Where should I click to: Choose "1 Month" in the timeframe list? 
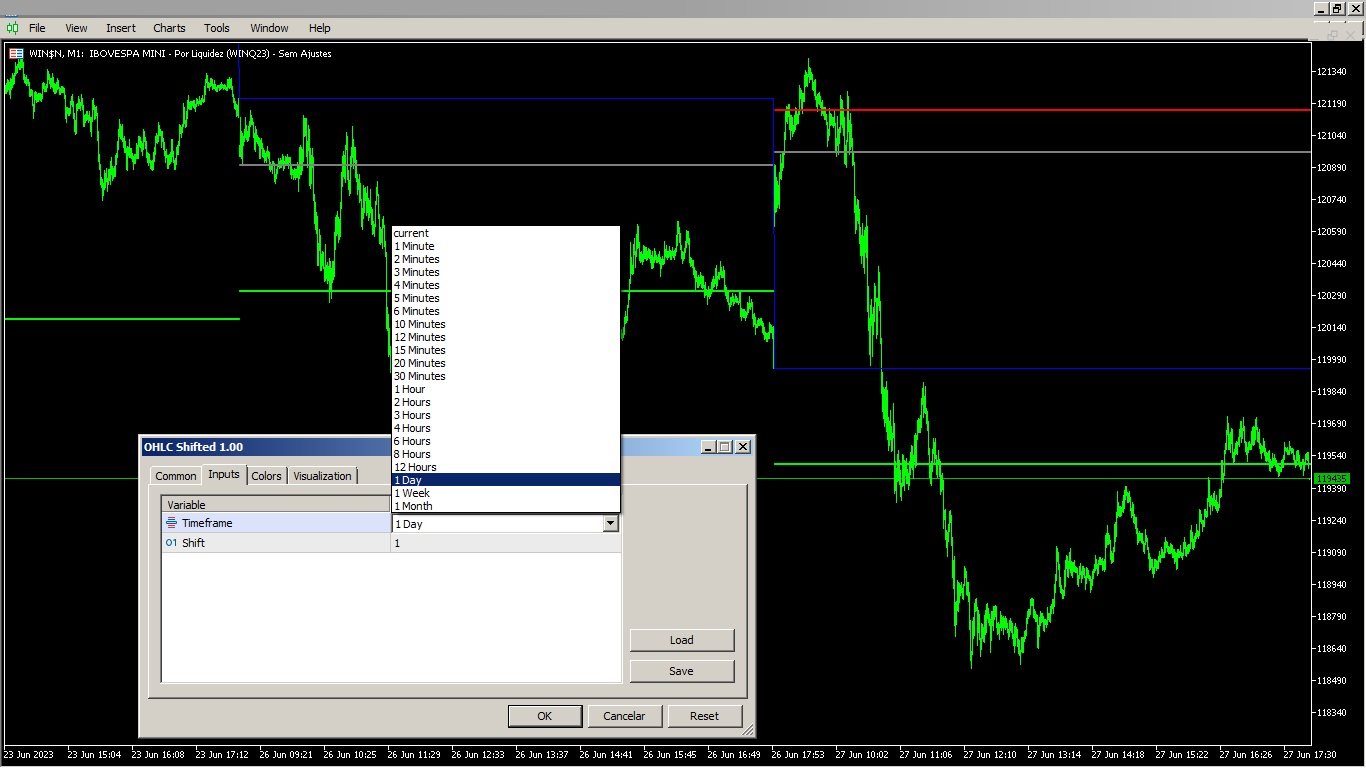413,506
